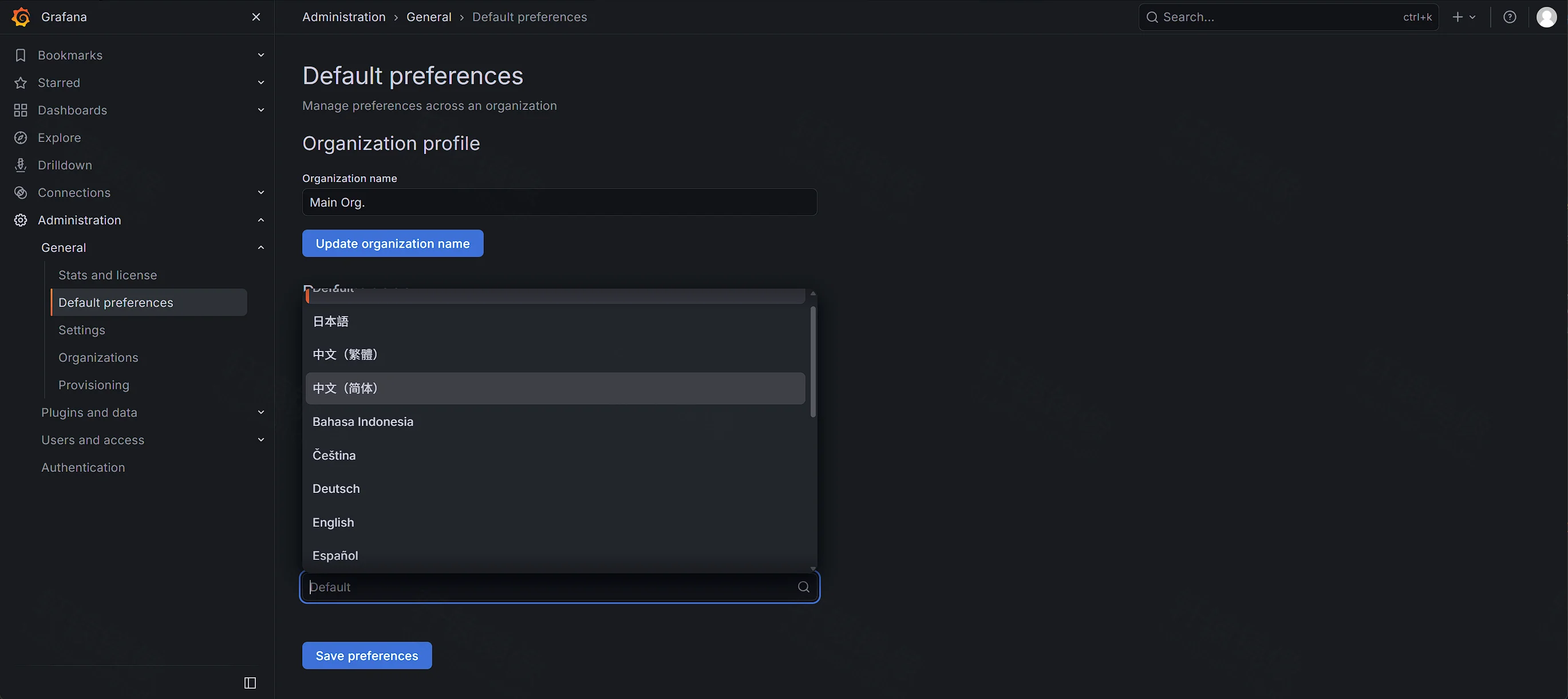Image resolution: width=1568 pixels, height=699 pixels.
Task: Click General breadcrumb link
Action: pos(429,17)
